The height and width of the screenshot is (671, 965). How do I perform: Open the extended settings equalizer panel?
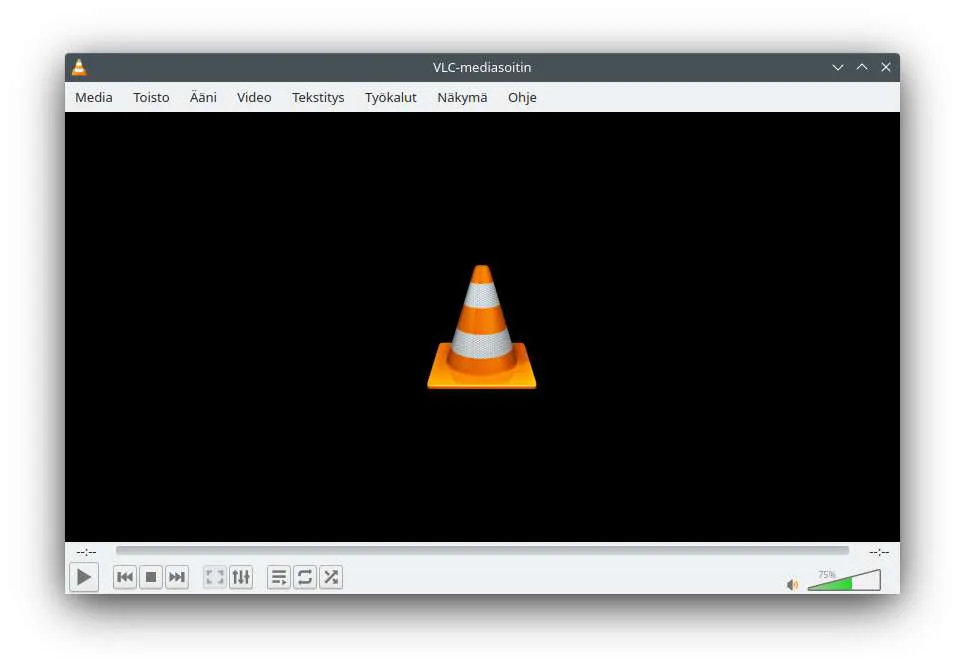tap(241, 577)
